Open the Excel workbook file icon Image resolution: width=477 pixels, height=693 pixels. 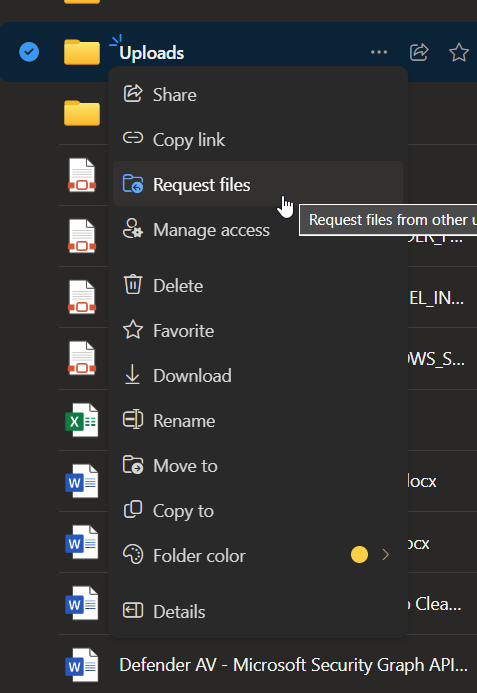(82, 420)
